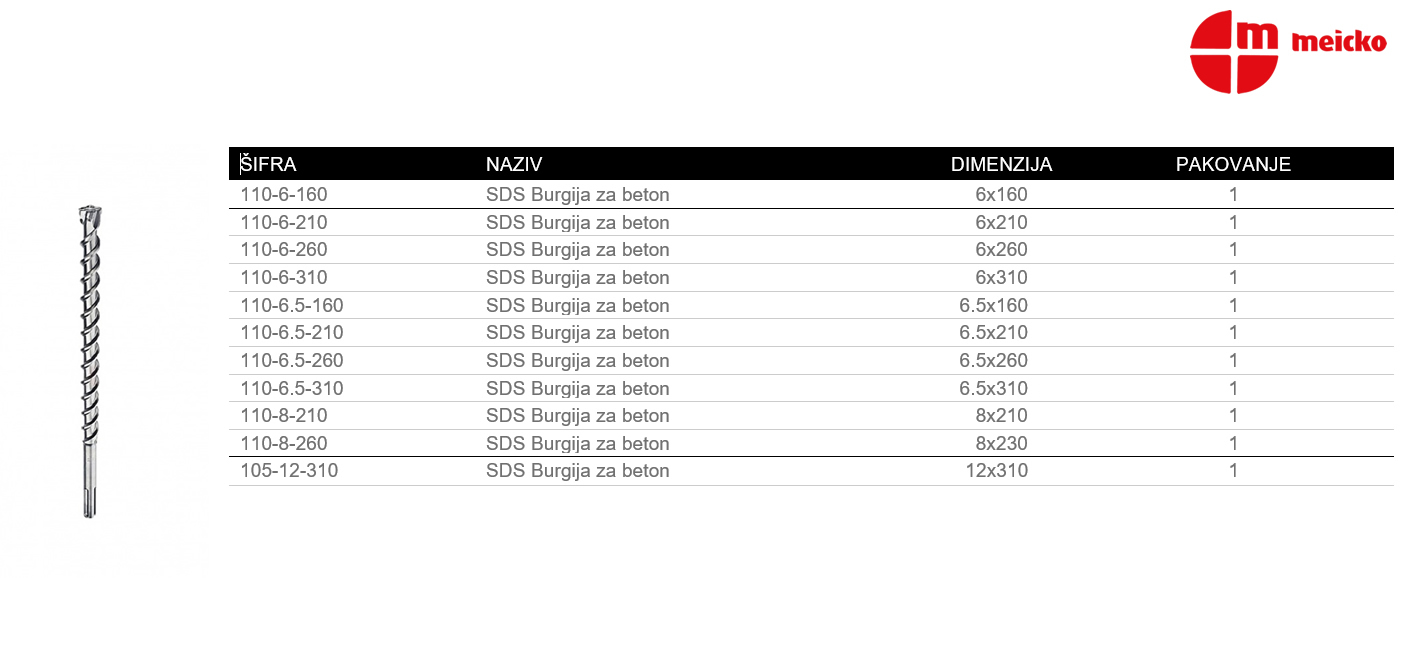Screen dimensions: 1419x656
Task: Click product code 110-6-310
Action: tap(284, 278)
